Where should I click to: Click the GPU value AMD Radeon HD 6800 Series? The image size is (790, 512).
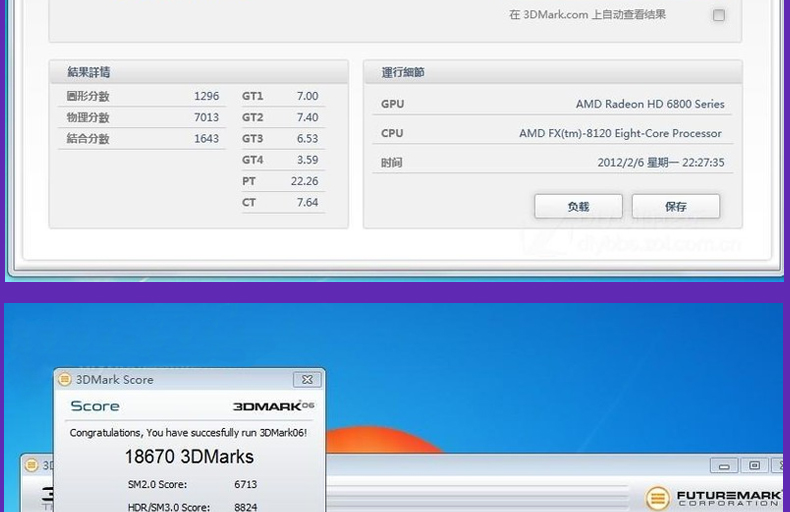(650, 104)
